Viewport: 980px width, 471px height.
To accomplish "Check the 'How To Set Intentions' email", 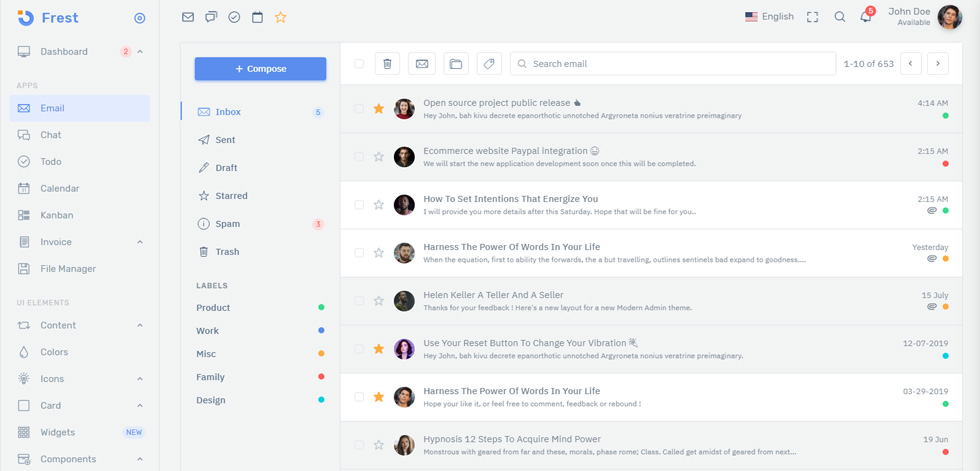I will [359, 205].
